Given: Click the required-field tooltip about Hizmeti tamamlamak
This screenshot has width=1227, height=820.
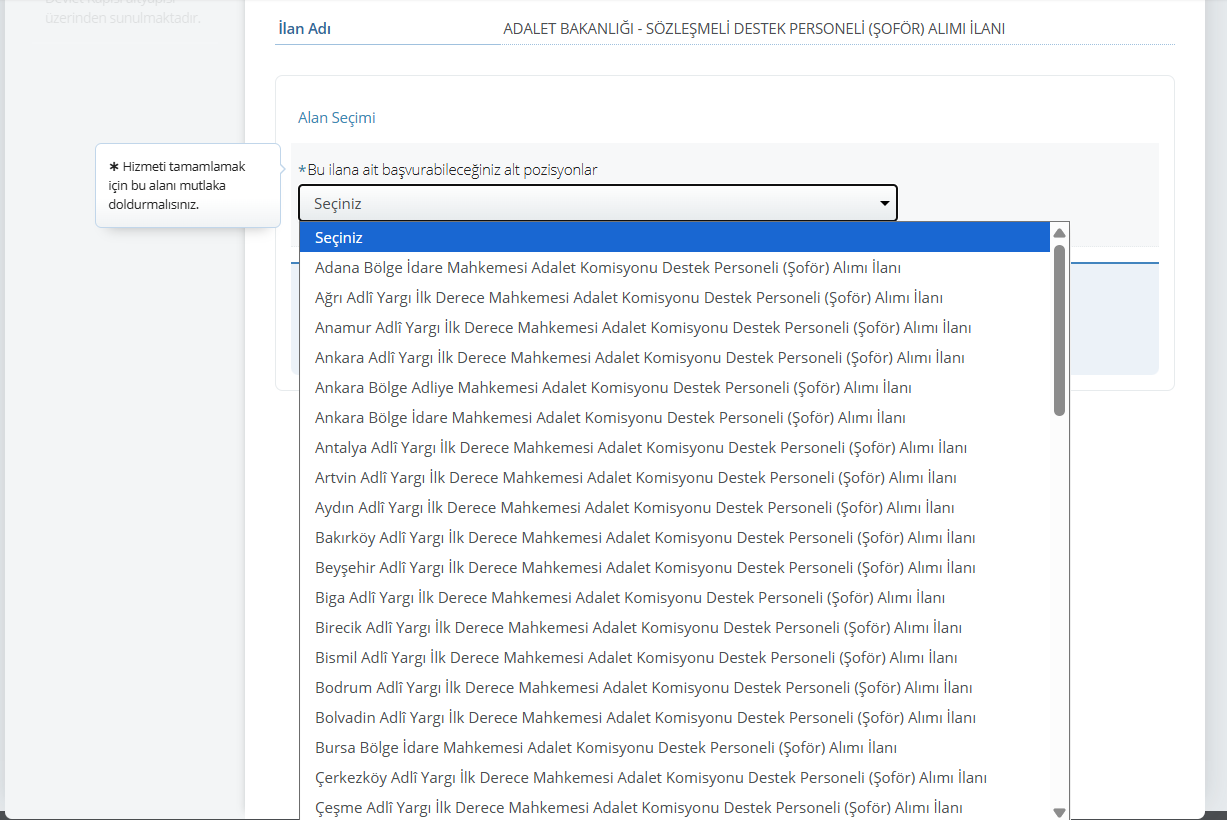Looking at the screenshot, I should pos(188,185).
